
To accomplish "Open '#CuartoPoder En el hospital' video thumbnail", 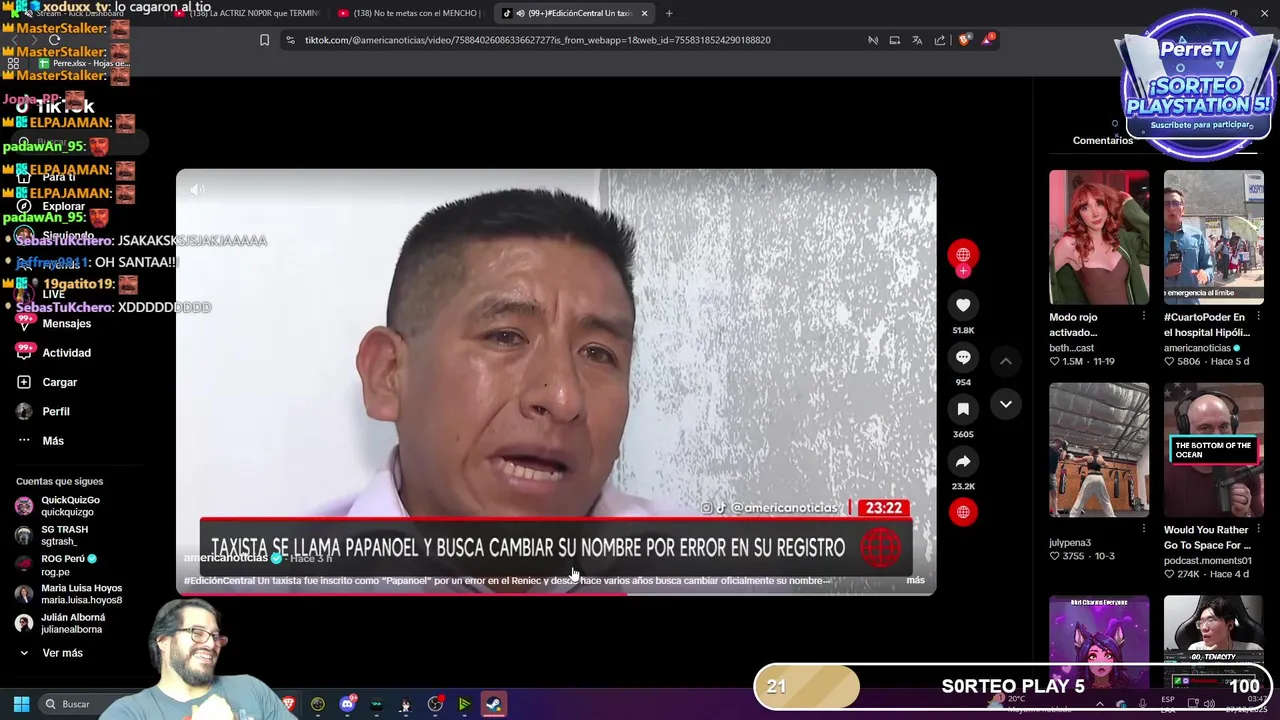I will [1213, 237].
